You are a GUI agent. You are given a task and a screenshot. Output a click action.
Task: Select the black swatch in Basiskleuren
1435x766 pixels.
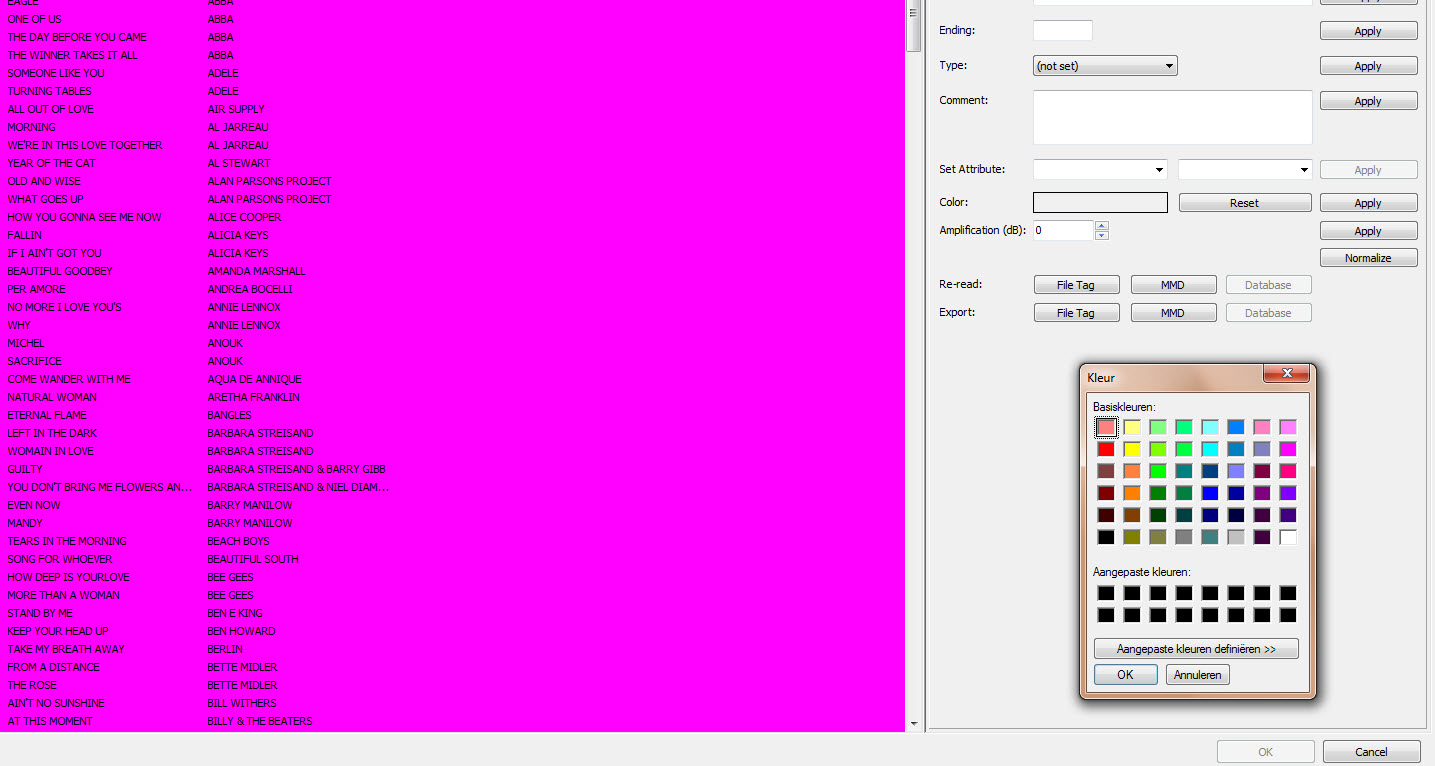click(1106, 537)
